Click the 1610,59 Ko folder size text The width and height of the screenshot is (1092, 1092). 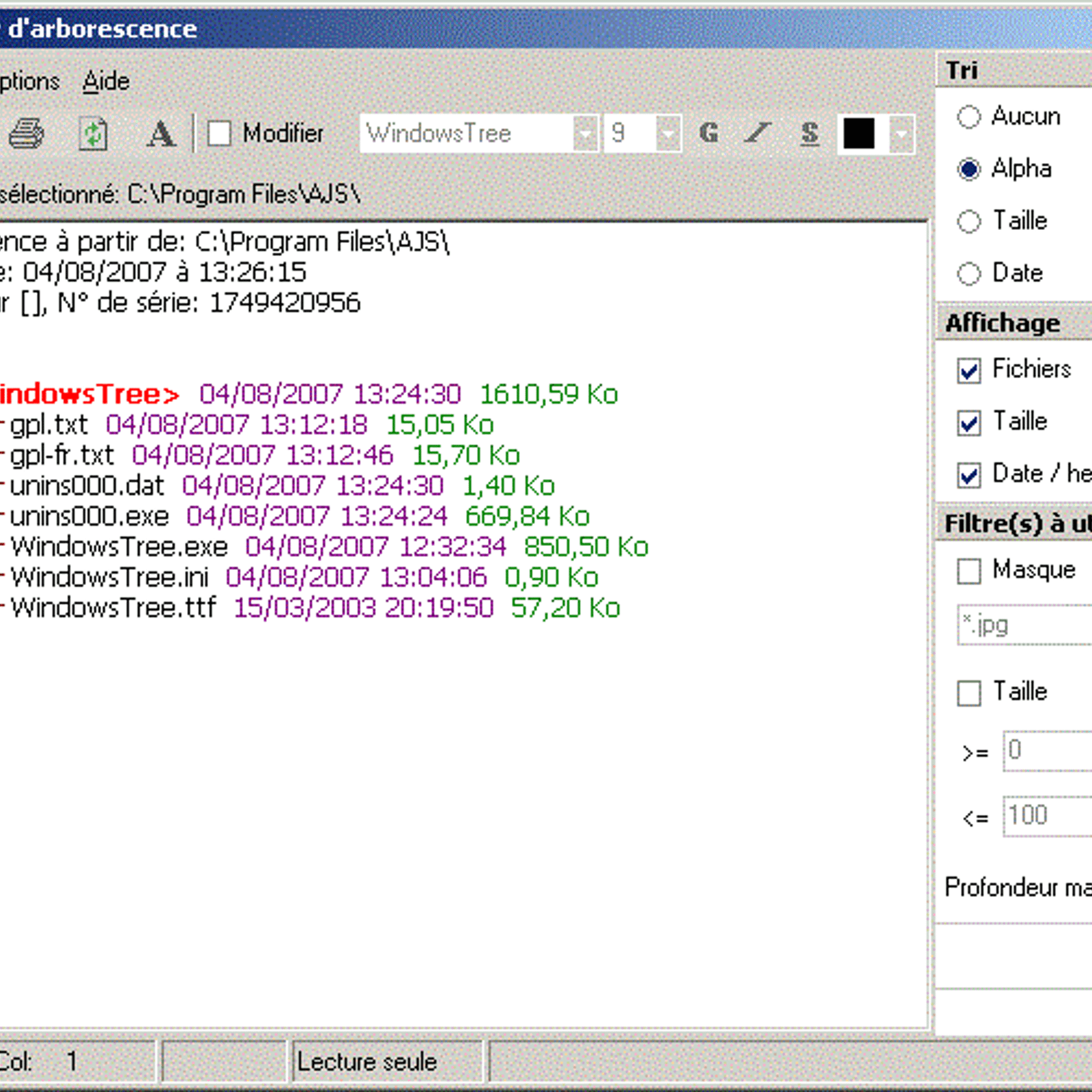pyautogui.click(x=549, y=394)
